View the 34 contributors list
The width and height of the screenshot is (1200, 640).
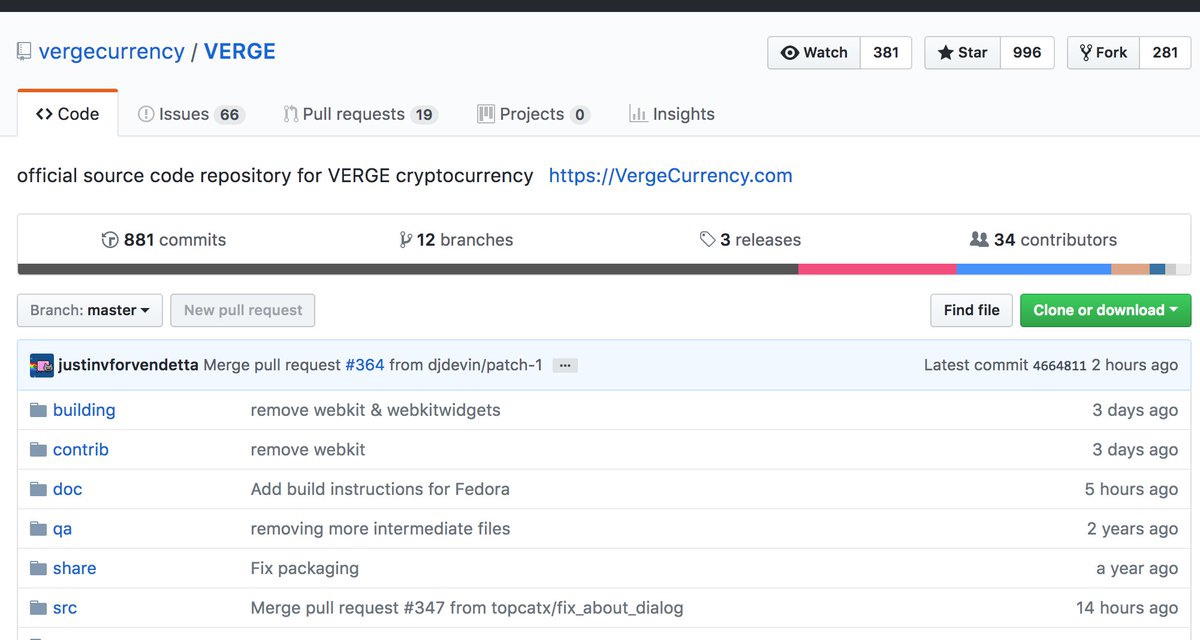[x=1043, y=240]
